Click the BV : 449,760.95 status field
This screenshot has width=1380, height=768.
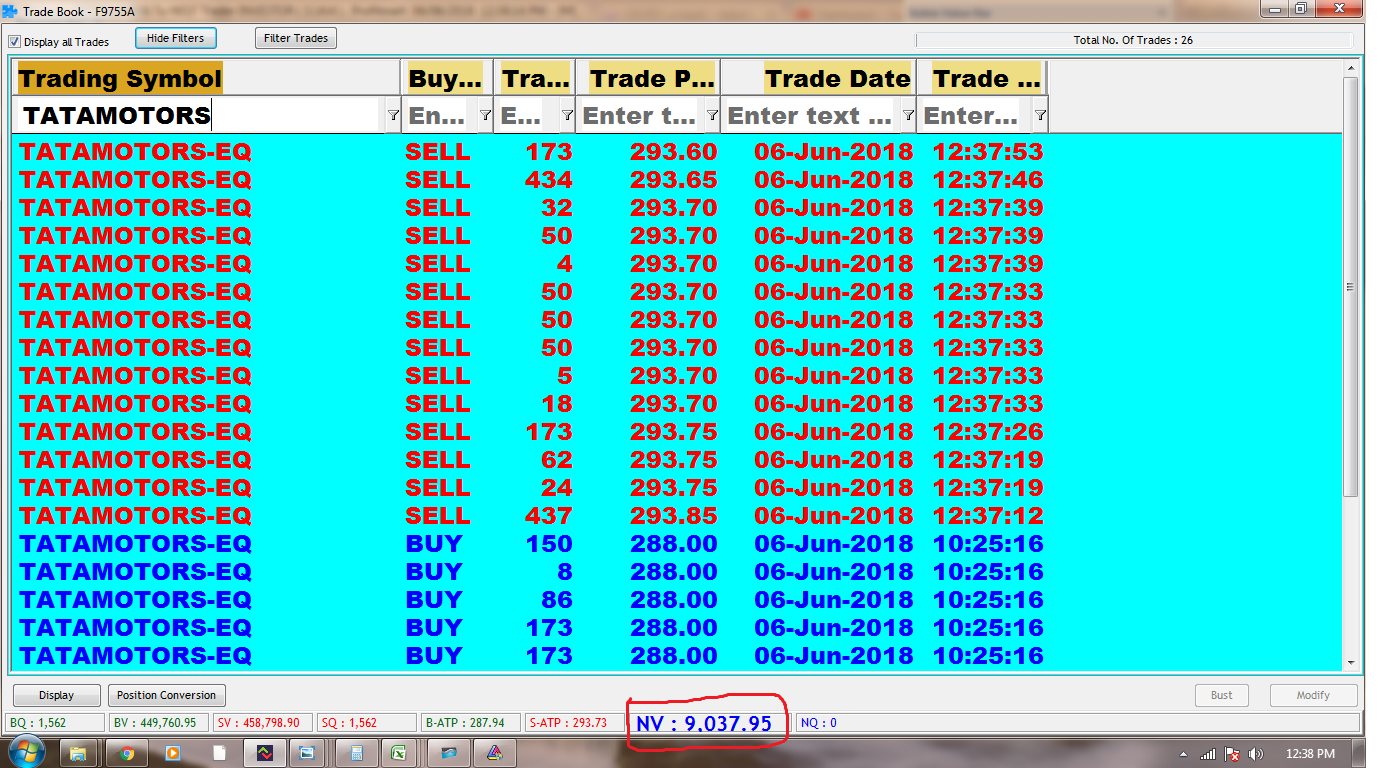[158, 722]
